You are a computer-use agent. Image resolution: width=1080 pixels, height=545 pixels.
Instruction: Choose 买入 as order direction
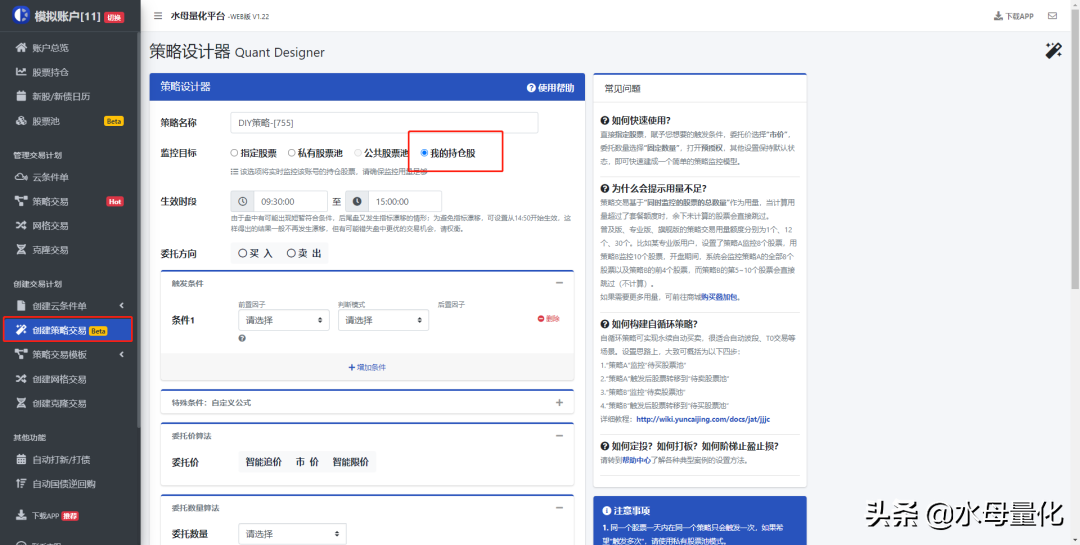coord(256,254)
